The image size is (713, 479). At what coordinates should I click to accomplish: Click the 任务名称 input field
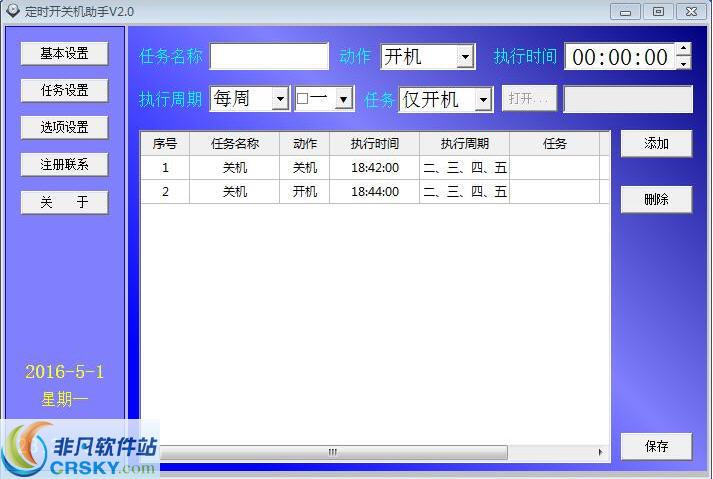[269, 56]
